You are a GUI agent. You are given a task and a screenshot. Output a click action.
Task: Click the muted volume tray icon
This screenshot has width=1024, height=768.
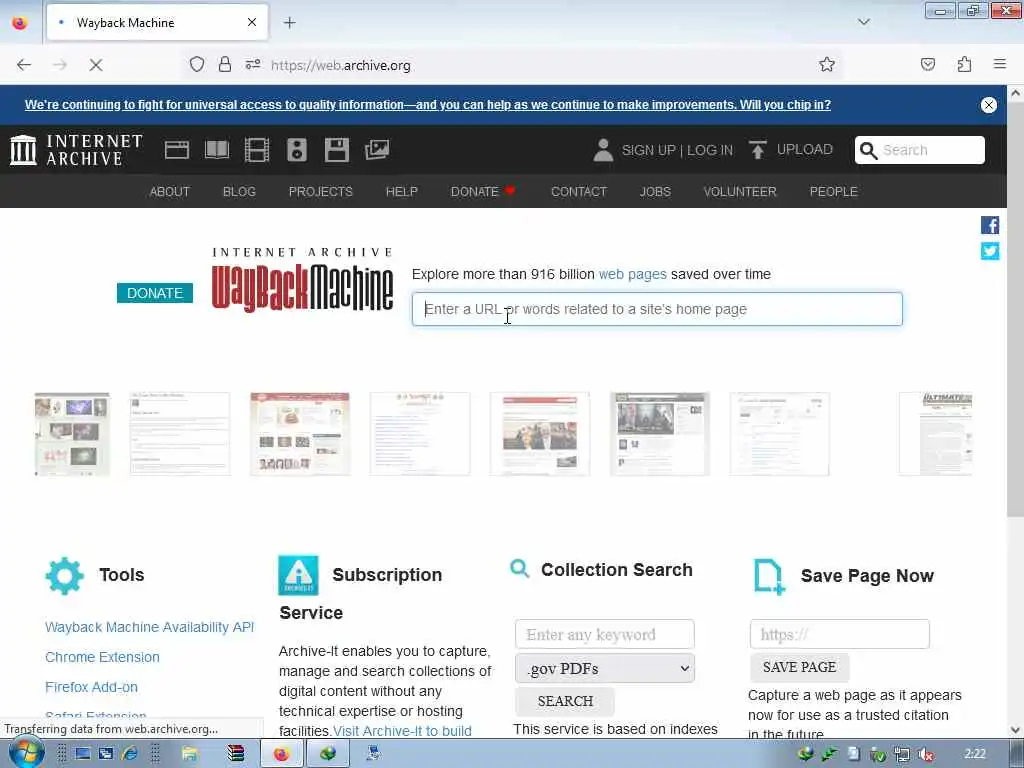tap(925, 754)
